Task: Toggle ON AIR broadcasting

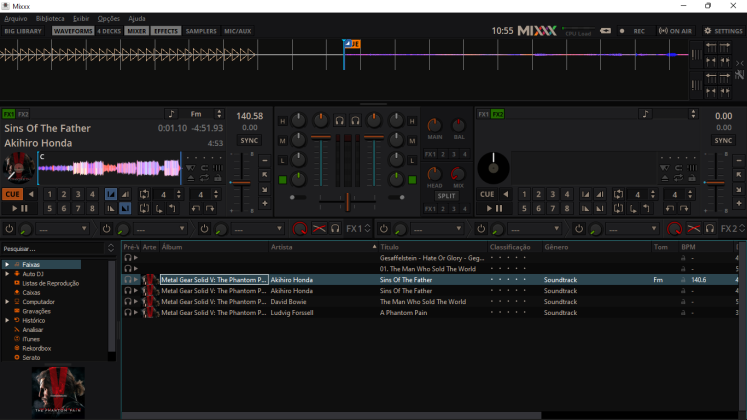Action: (x=675, y=31)
